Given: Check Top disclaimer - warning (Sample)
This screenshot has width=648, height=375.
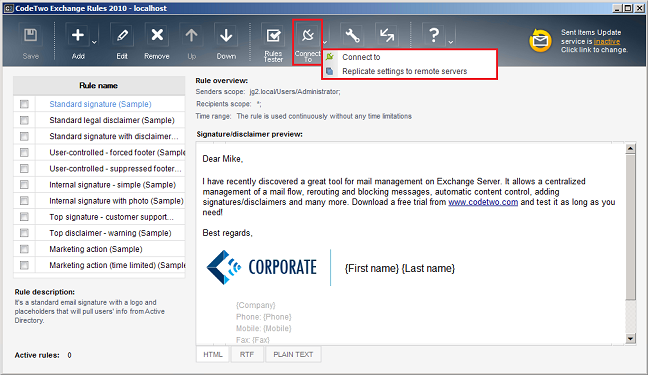Looking at the screenshot, I should pyautogui.click(x=24, y=233).
